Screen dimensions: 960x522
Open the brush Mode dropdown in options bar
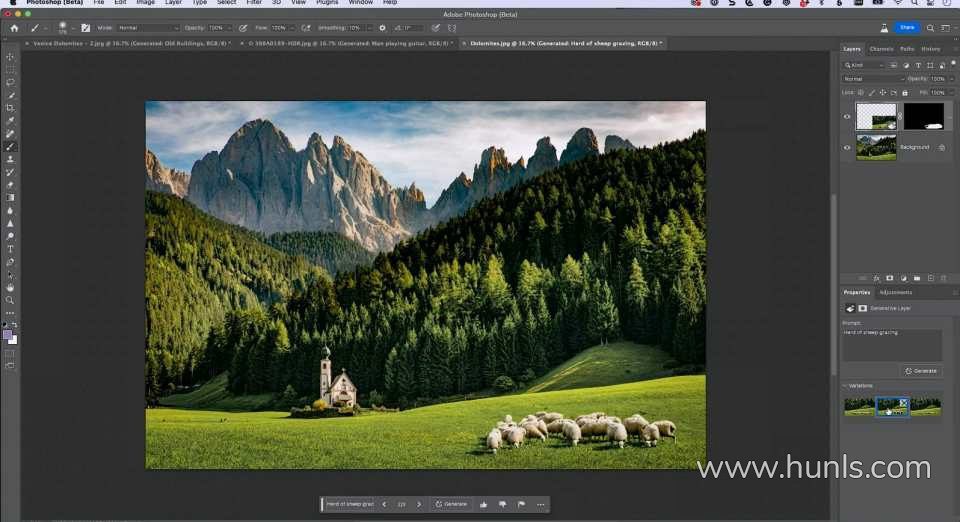tap(147, 28)
